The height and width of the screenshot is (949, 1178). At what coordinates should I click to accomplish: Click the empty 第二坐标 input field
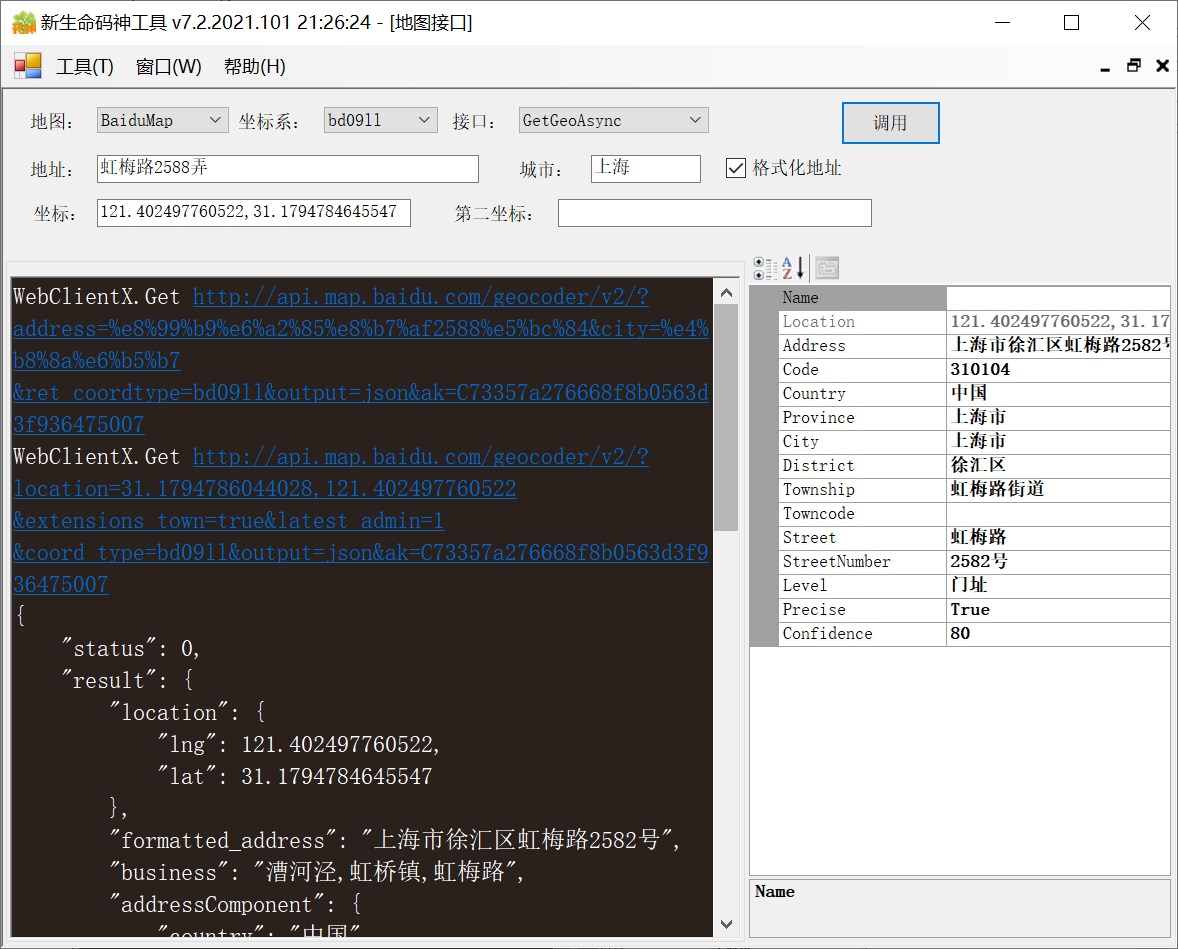(x=714, y=213)
